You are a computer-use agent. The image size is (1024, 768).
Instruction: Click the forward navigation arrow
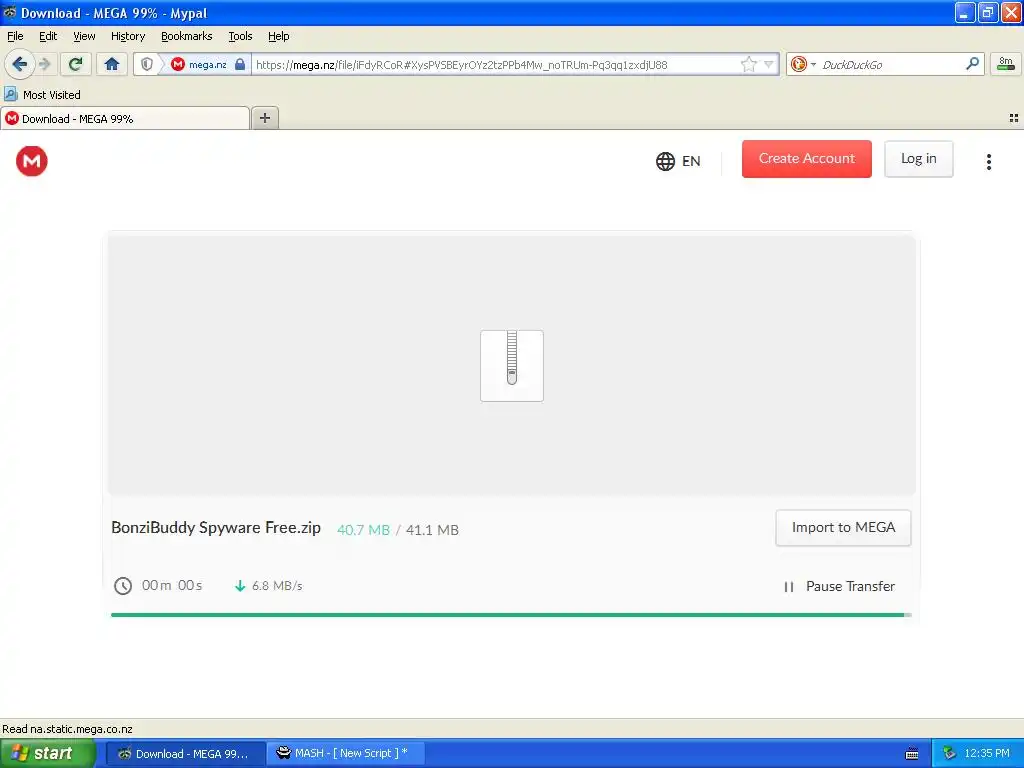click(45, 64)
